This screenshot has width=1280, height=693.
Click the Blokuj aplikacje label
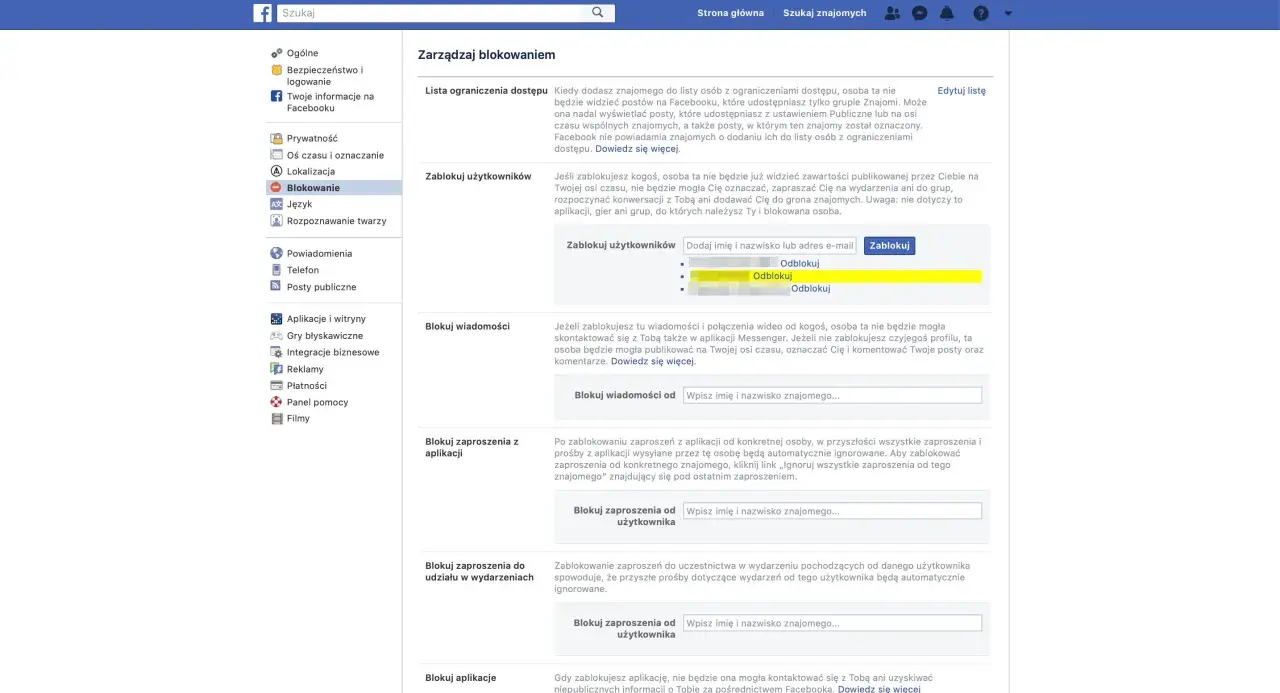[x=461, y=678]
